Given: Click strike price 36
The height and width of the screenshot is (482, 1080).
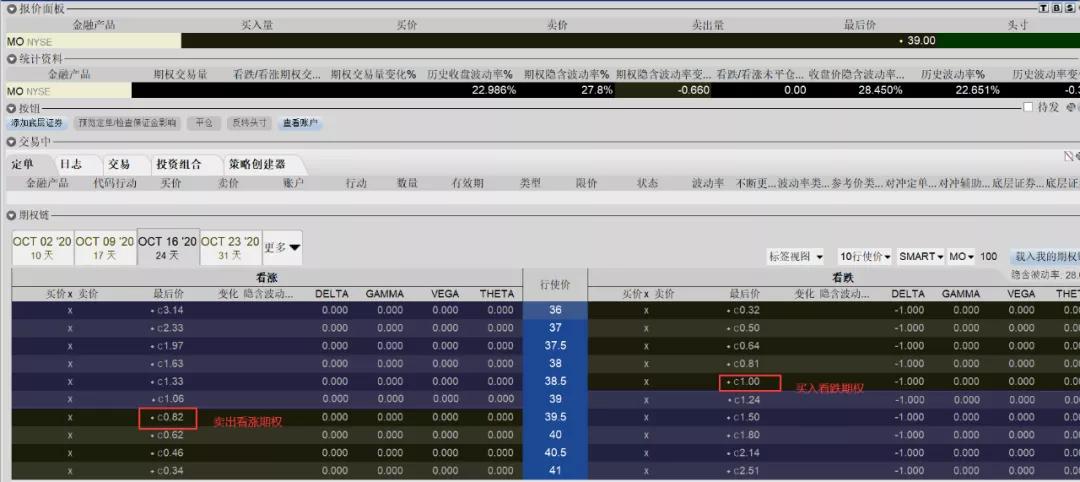Looking at the screenshot, I should 555,310.
